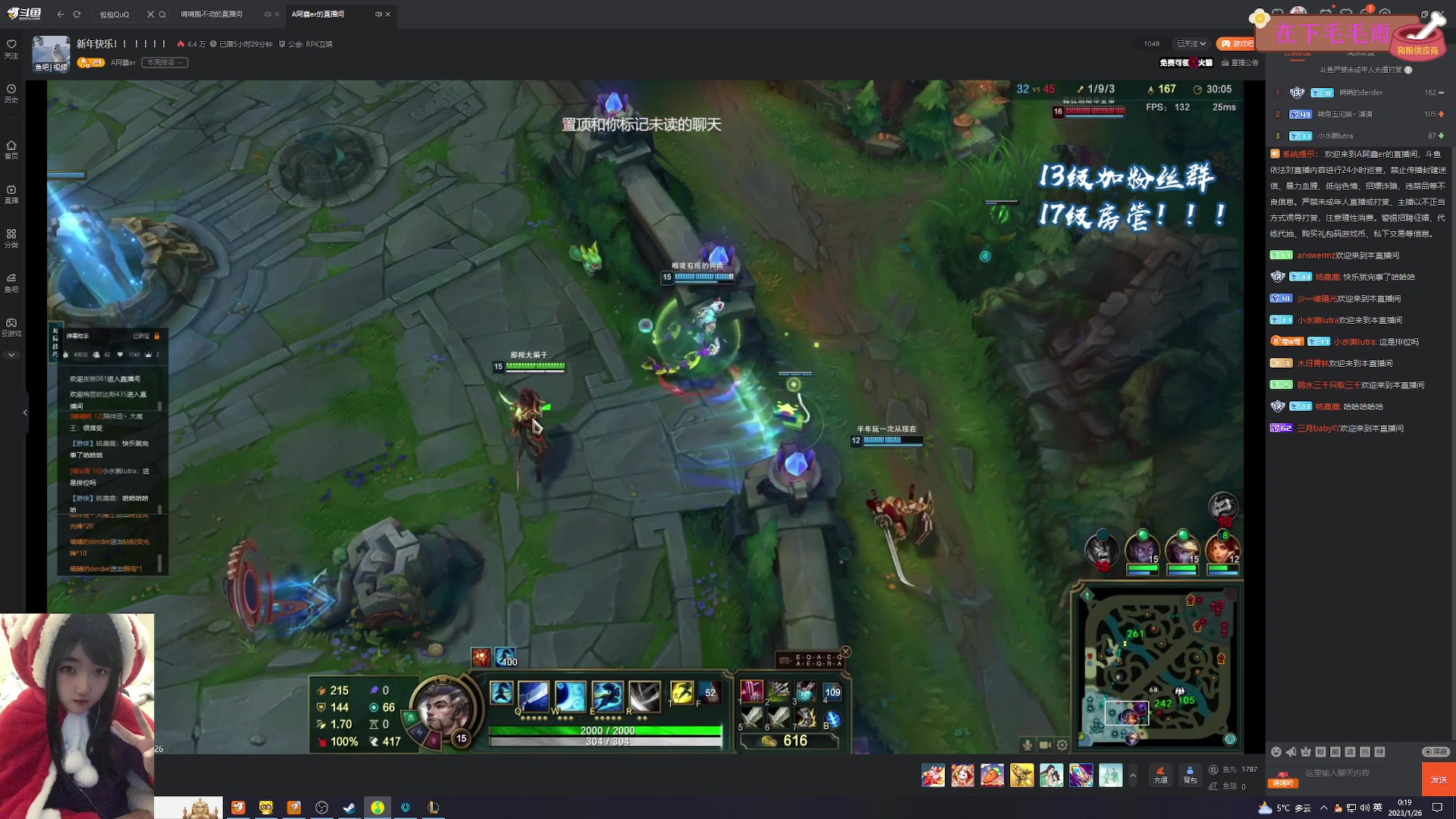Click the game minimap
1456x819 pixels.
(1158, 666)
